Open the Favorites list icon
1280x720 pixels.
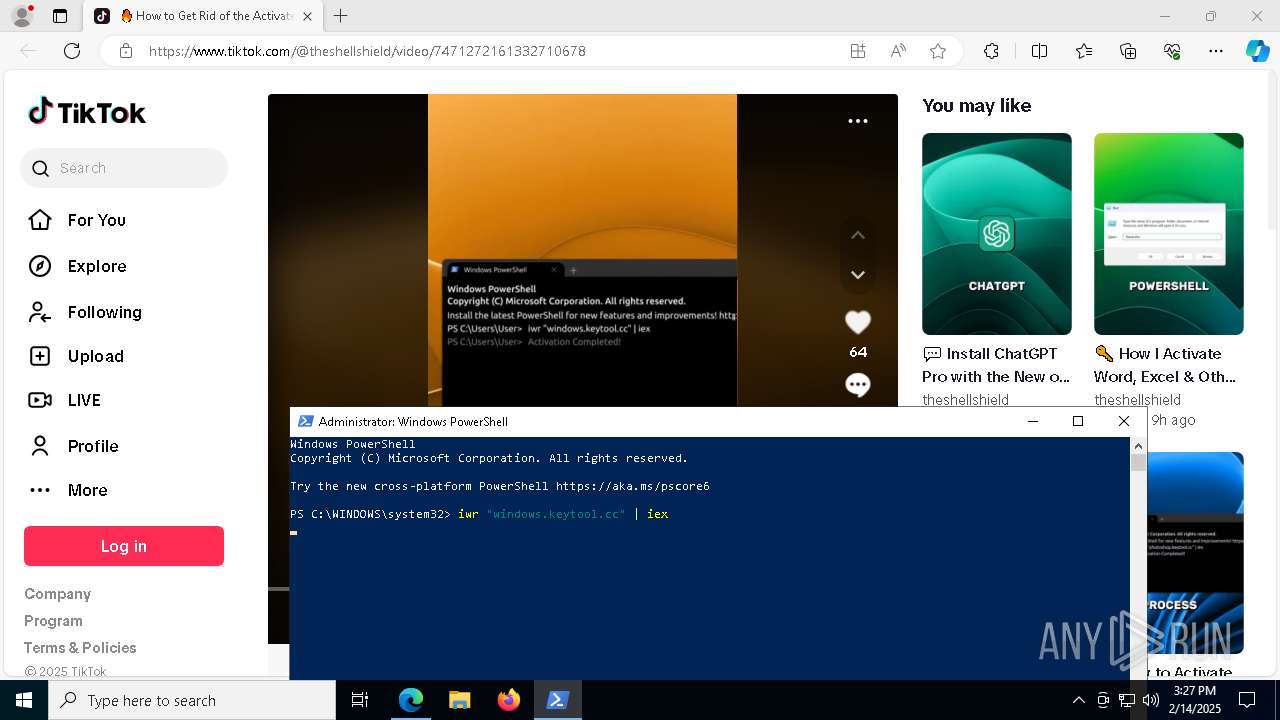pos(1084,51)
